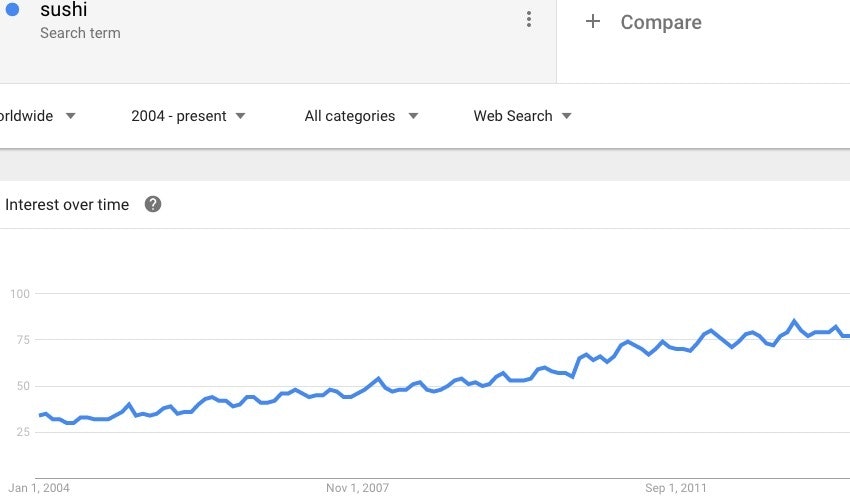
Task: Click the plus icon beside Compare
Action: [593, 21]
